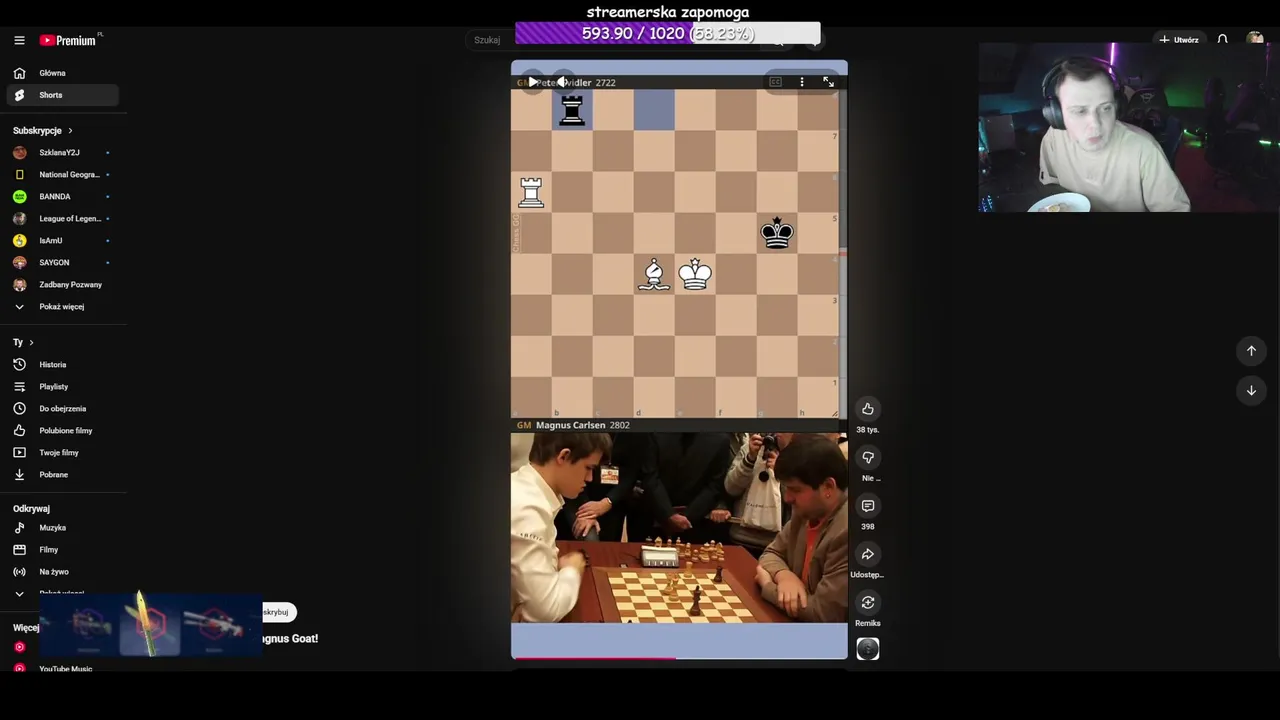The image size is (1280, 720).
Task: Click the black rook on chessboard
Action: tap(572, 110)
